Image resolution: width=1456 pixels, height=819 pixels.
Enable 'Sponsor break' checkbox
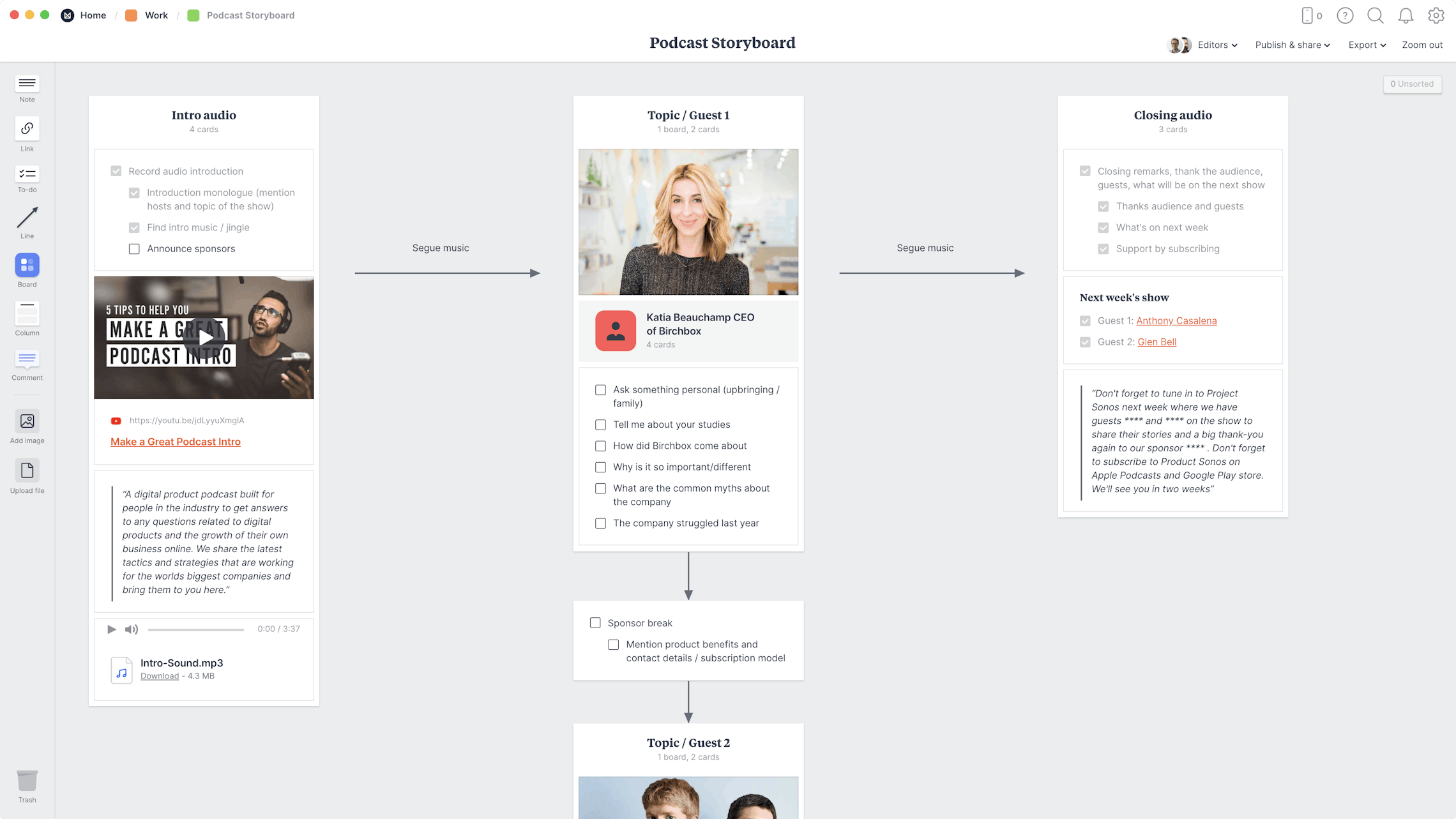pos(595,623)
